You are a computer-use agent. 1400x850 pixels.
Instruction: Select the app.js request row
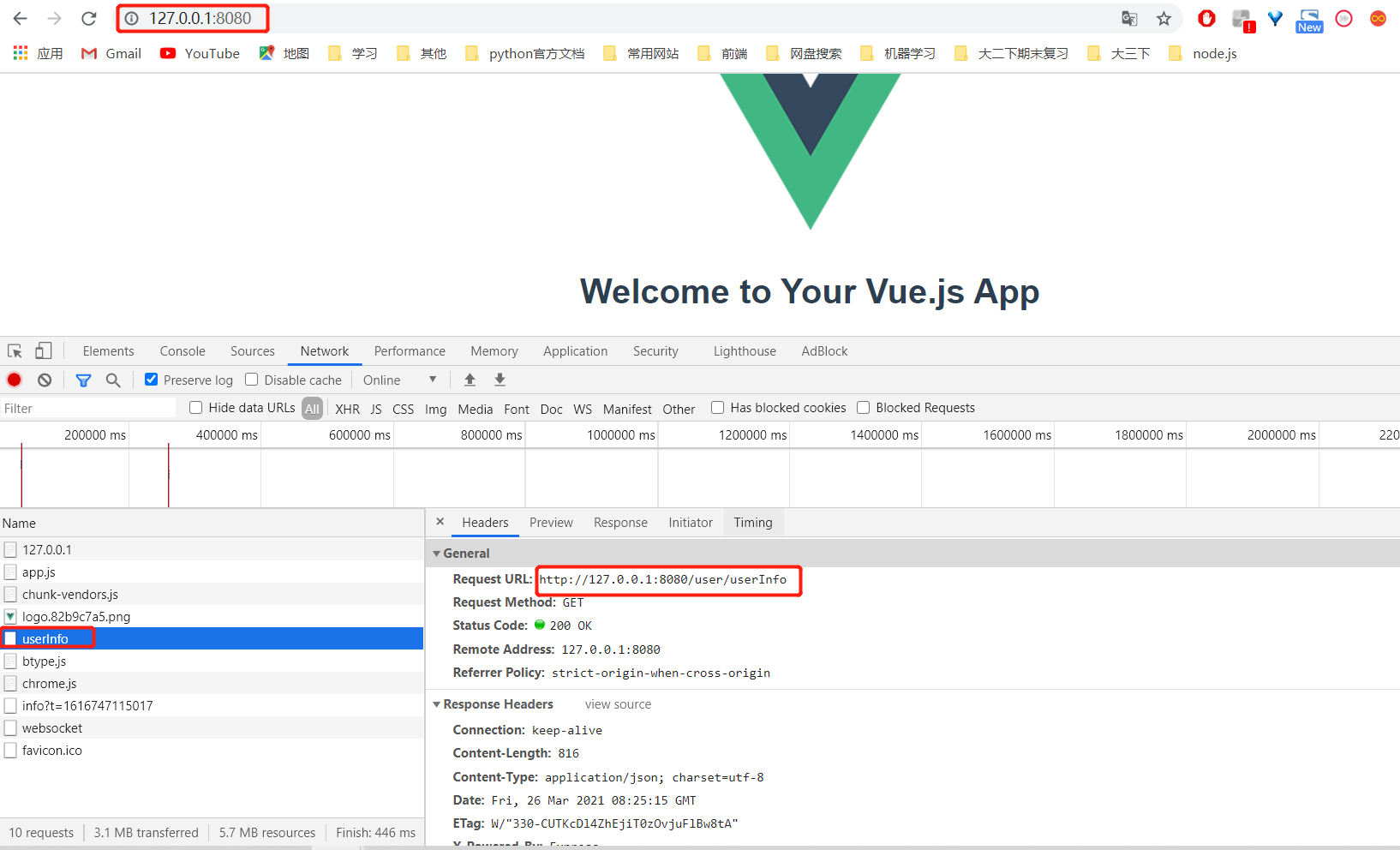click(212, 572)
